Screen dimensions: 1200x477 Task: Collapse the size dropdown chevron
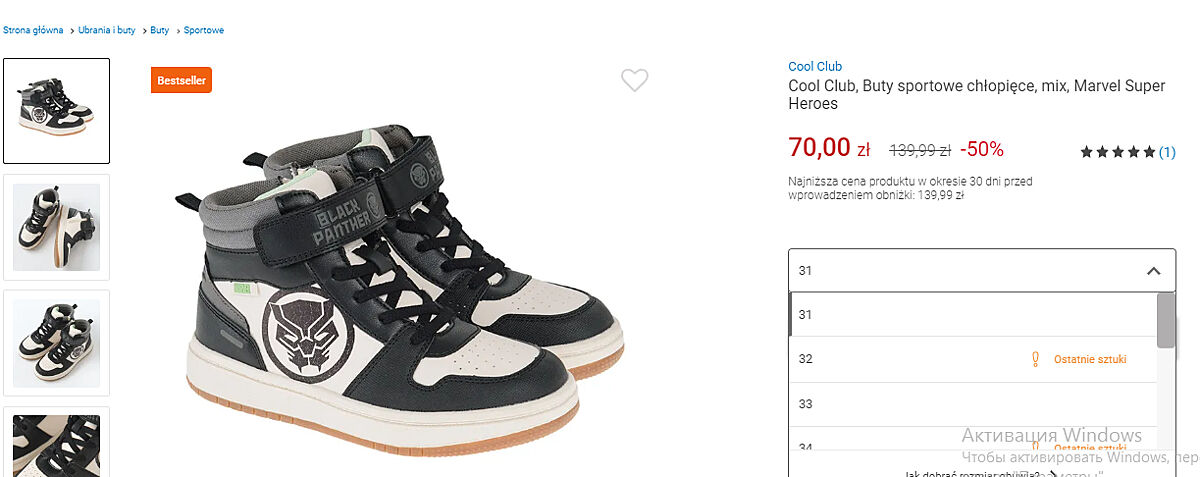1153,271
